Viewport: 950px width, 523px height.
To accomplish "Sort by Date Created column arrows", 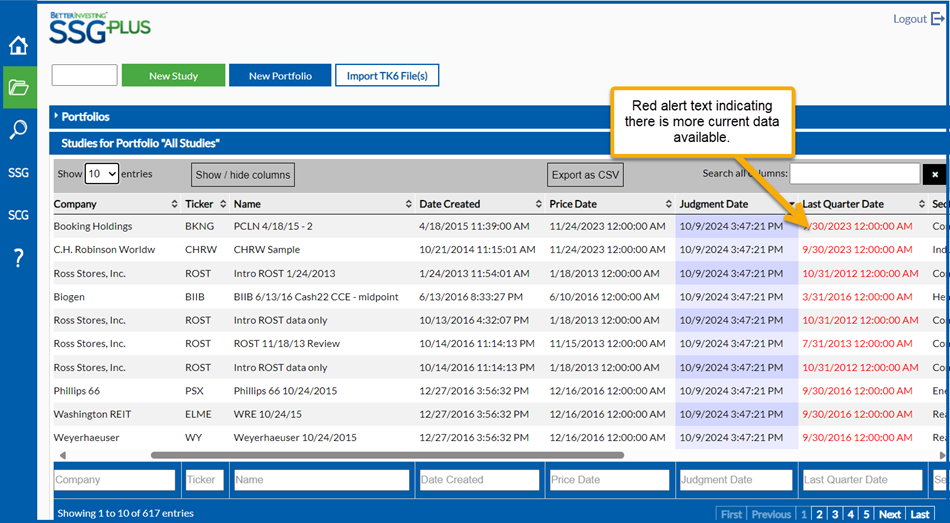I will click(539, 204).
